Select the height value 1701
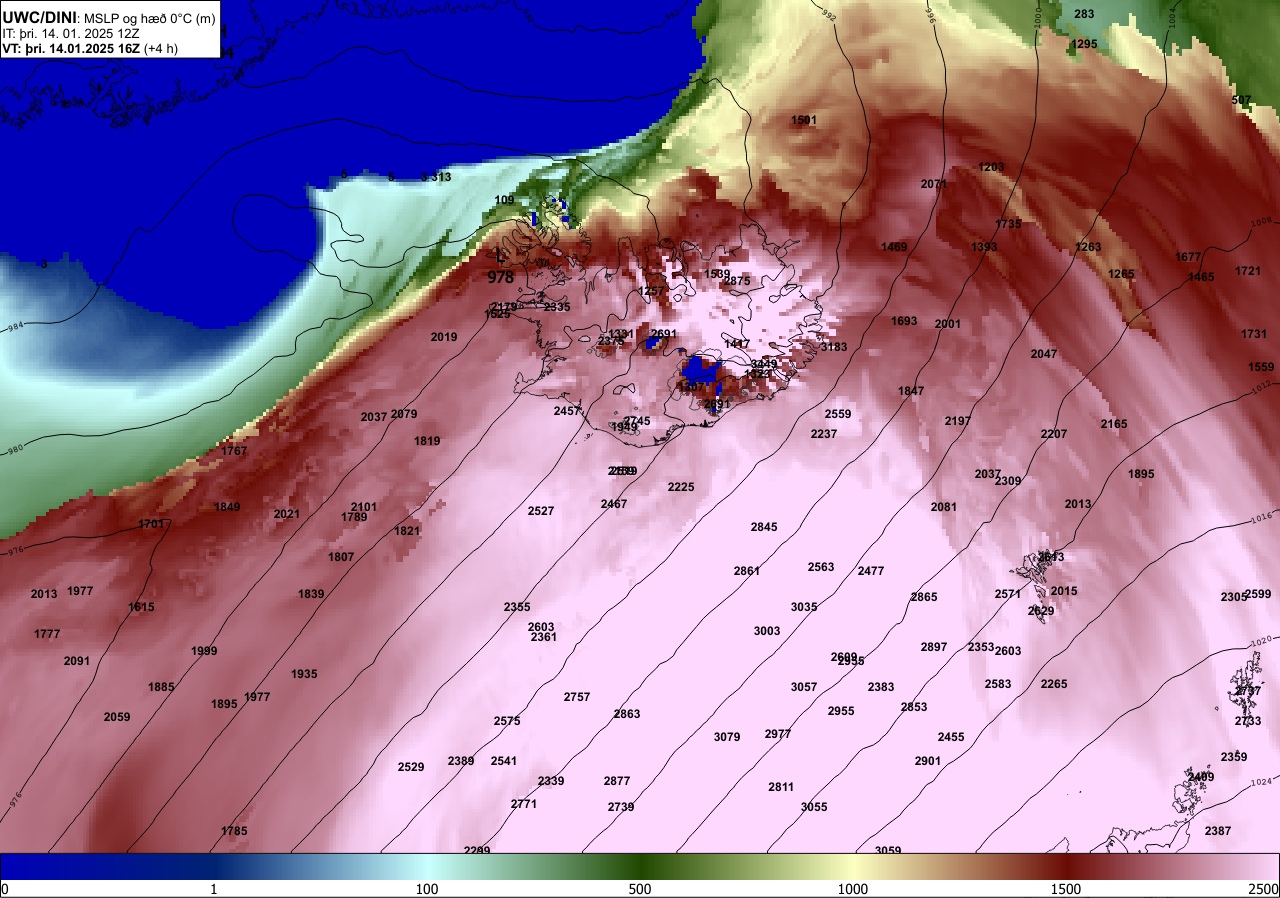 tap(151, 524)
